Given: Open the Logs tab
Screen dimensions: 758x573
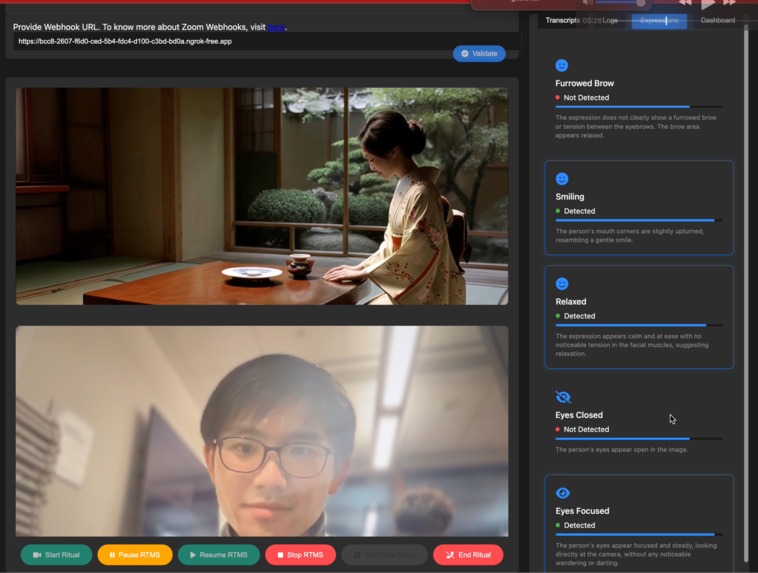Looking at the screenshot, I should coord(610,20).
